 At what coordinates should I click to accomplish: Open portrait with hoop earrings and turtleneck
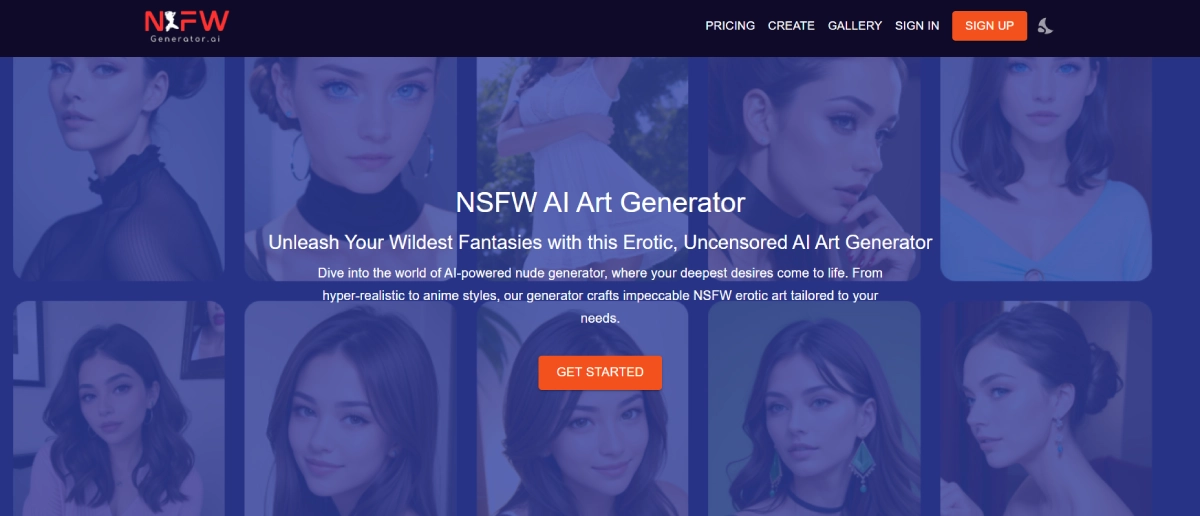click(x=350, y=168)
